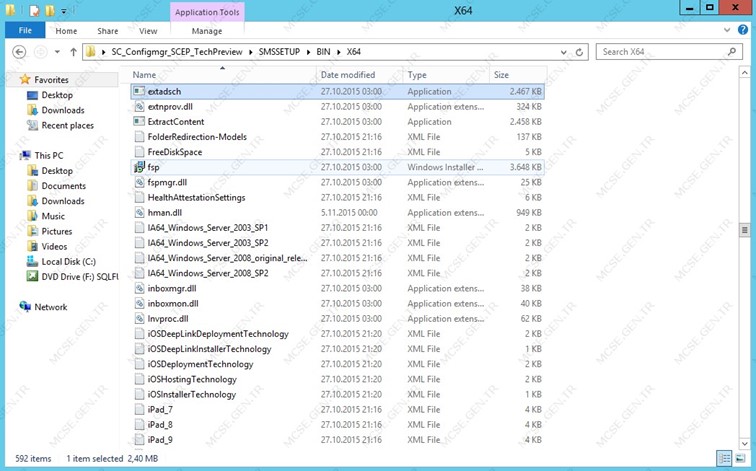This screenshot has height=471, width=756.
Task: Select the inboxmgr.dll file icon
Action: [x=139, y=288]
